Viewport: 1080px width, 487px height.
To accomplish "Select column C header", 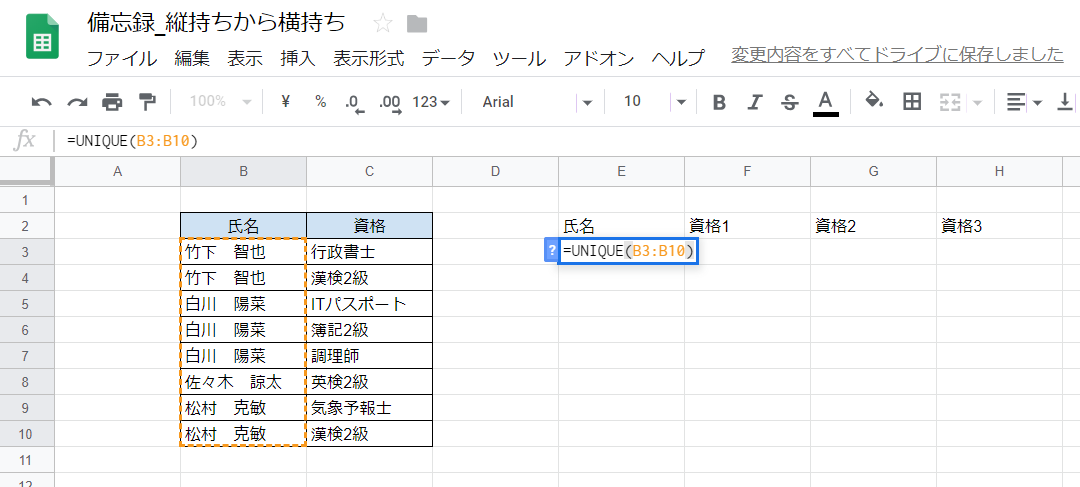I will 369,172.
